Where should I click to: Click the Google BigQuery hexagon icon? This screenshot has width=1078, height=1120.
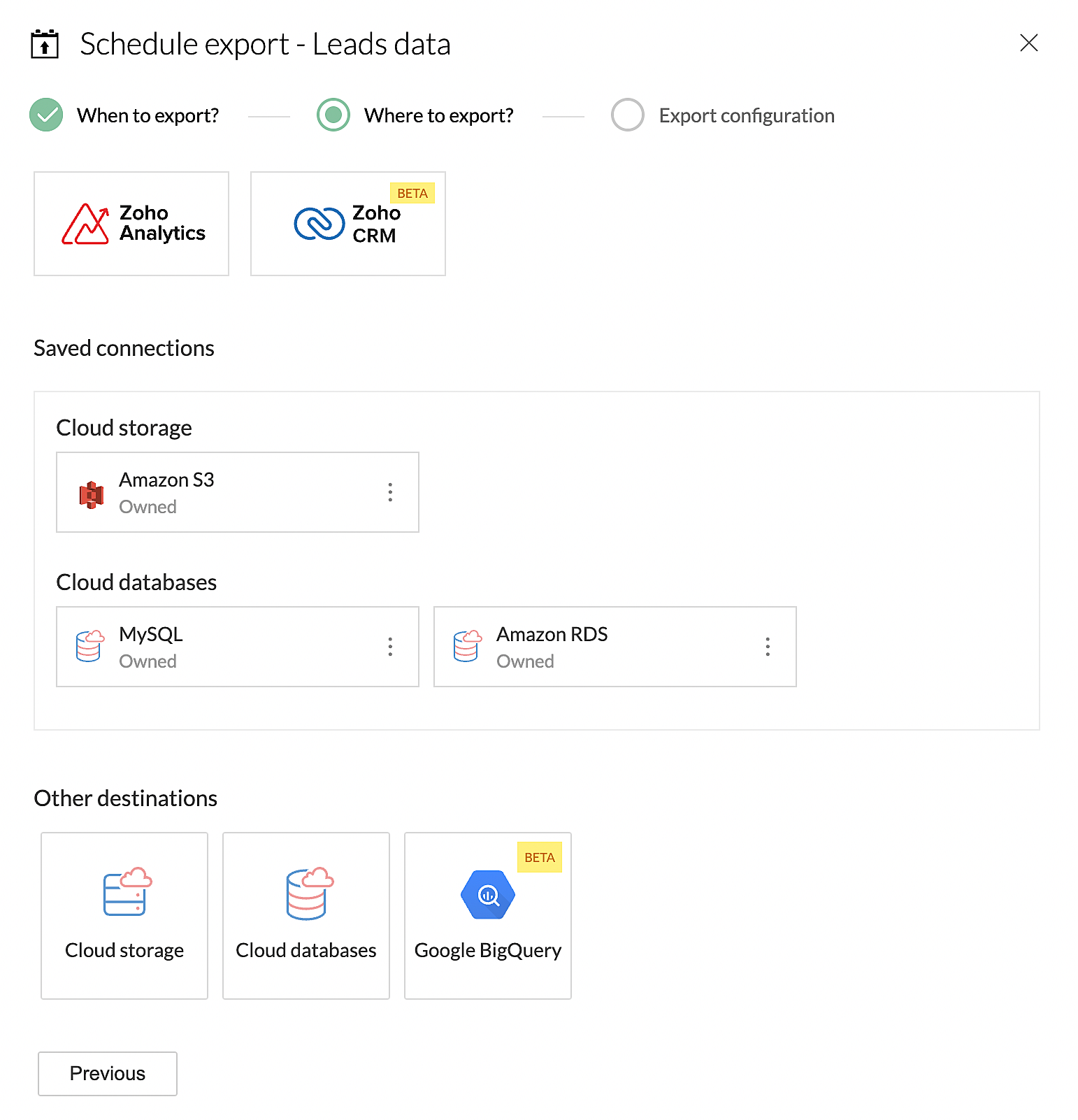(488, 894)
